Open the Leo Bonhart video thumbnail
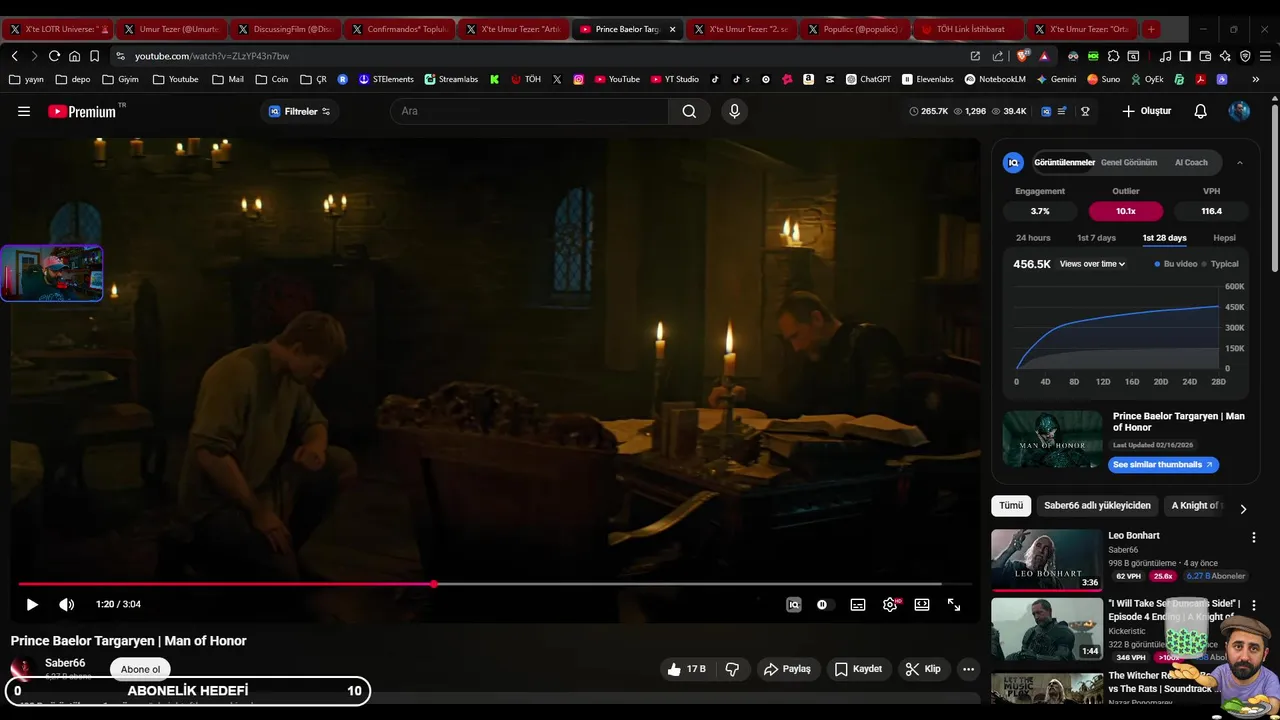 [1047, 560]
